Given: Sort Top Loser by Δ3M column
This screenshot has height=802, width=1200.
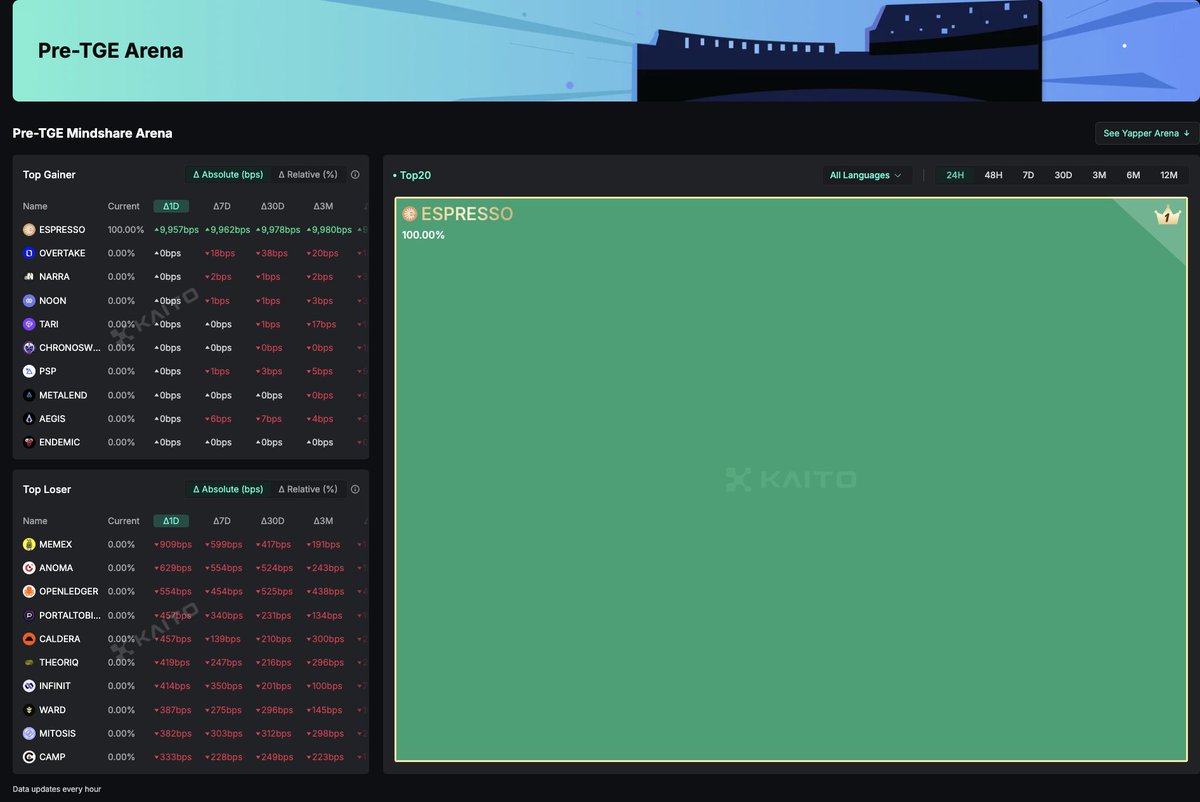Looking at the screenshot, I should (x=323, y=521).
